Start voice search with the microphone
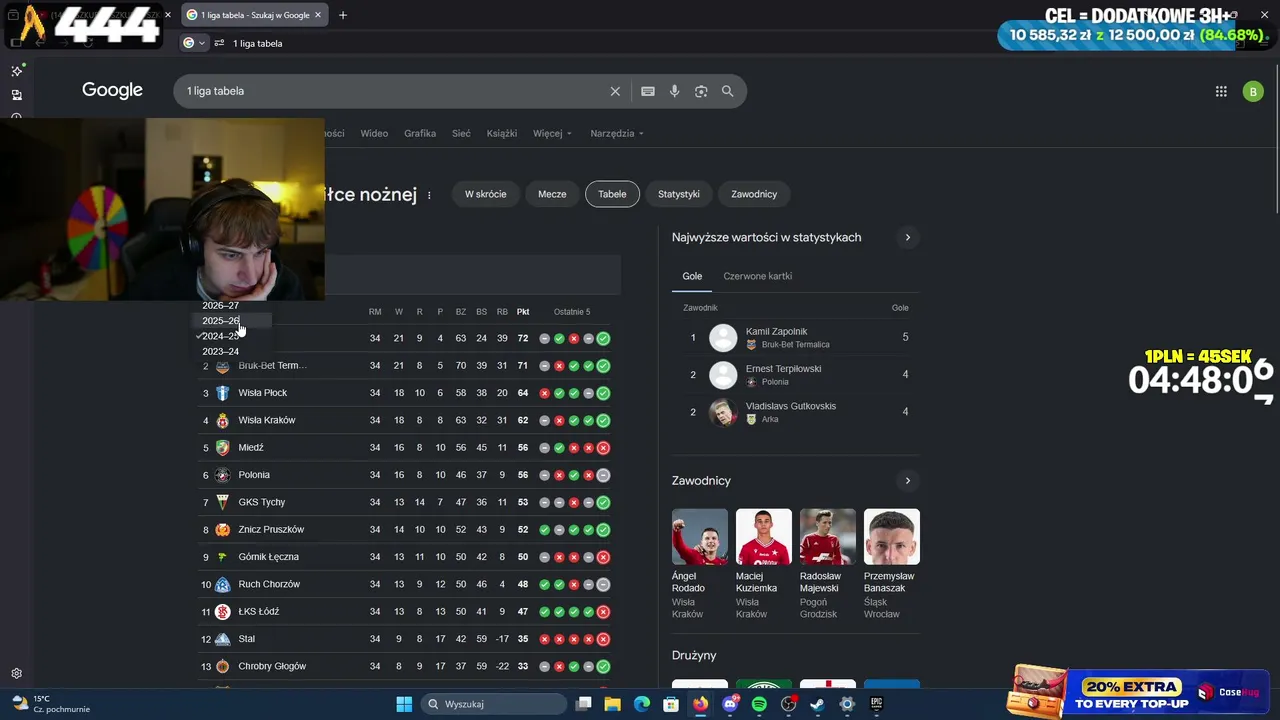The image size is (1280, 720). pos(675,91)
